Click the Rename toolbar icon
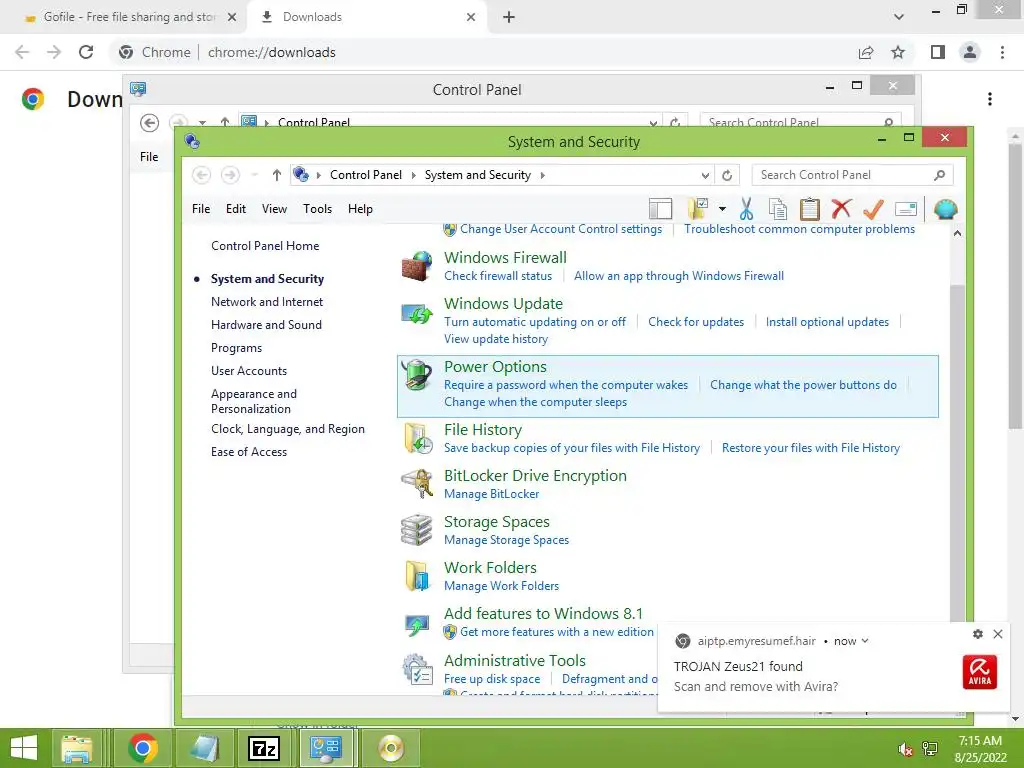The width and height of the screenshot is (1024, 768). pos(906,209)
